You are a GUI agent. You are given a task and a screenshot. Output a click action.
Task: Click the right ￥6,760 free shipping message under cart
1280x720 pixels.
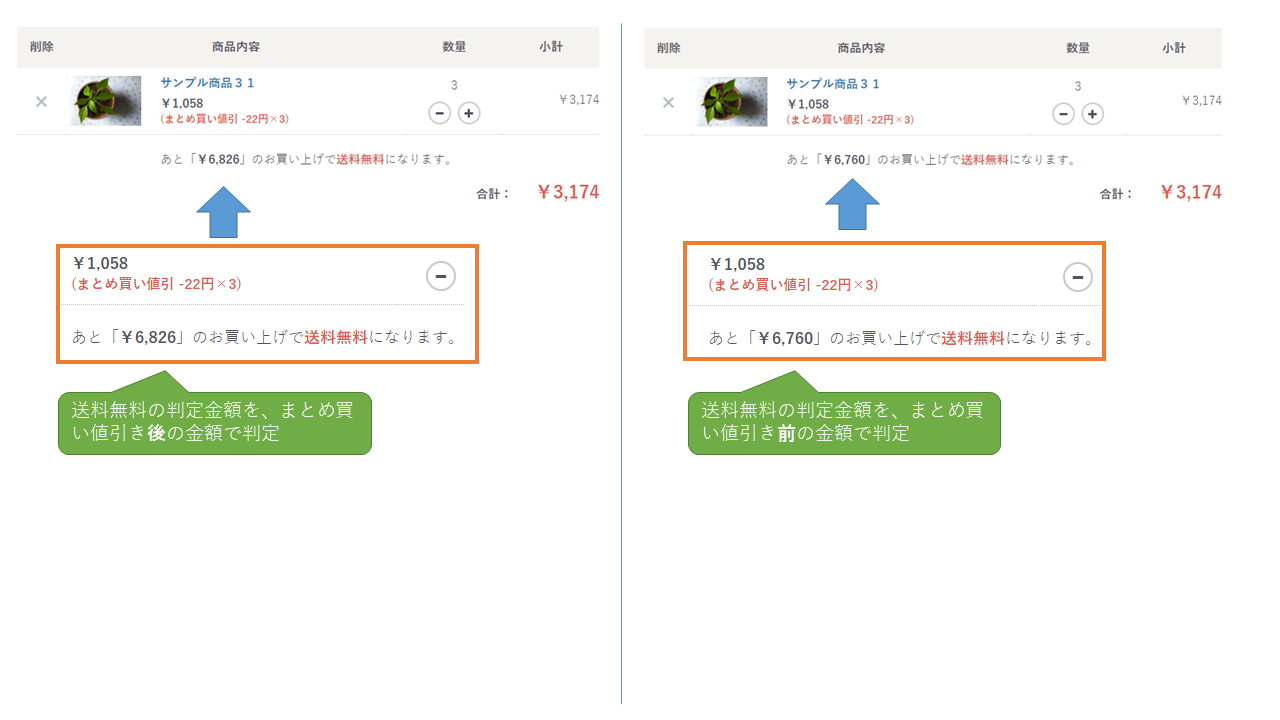pos(931,160)
